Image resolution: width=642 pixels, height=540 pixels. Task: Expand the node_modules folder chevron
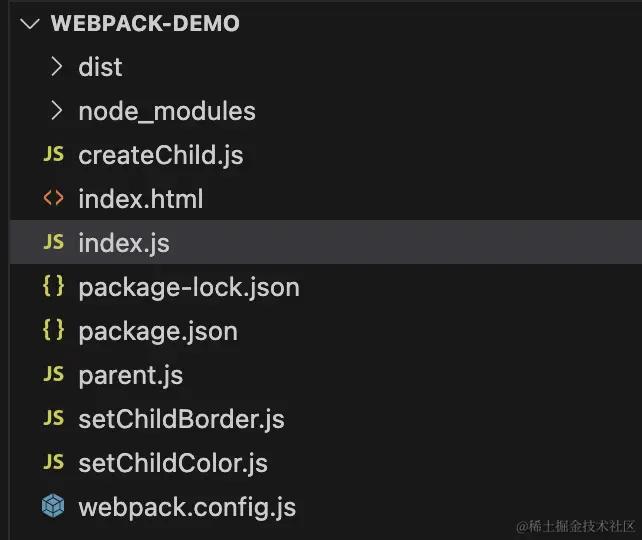pos(57,111)
